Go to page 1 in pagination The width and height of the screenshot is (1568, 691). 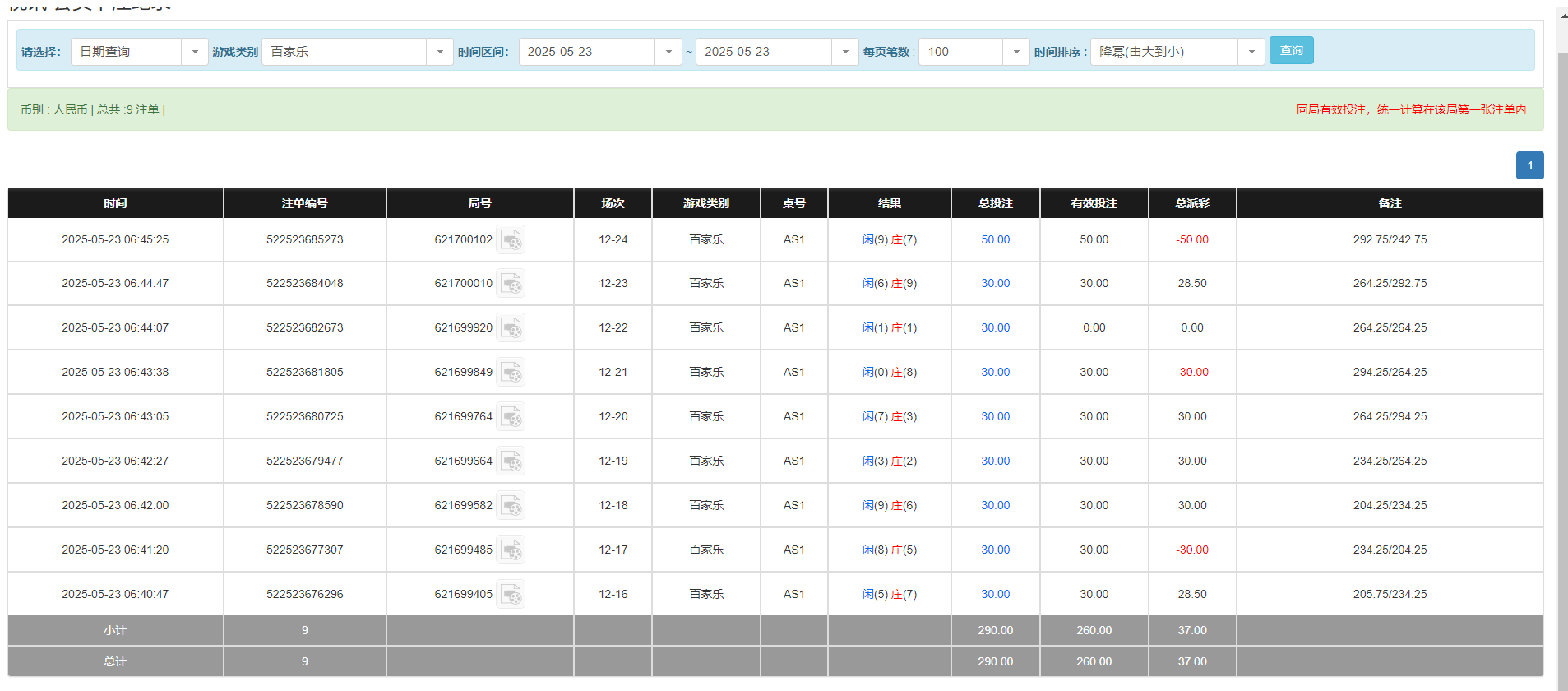(x=1529, y=165)
